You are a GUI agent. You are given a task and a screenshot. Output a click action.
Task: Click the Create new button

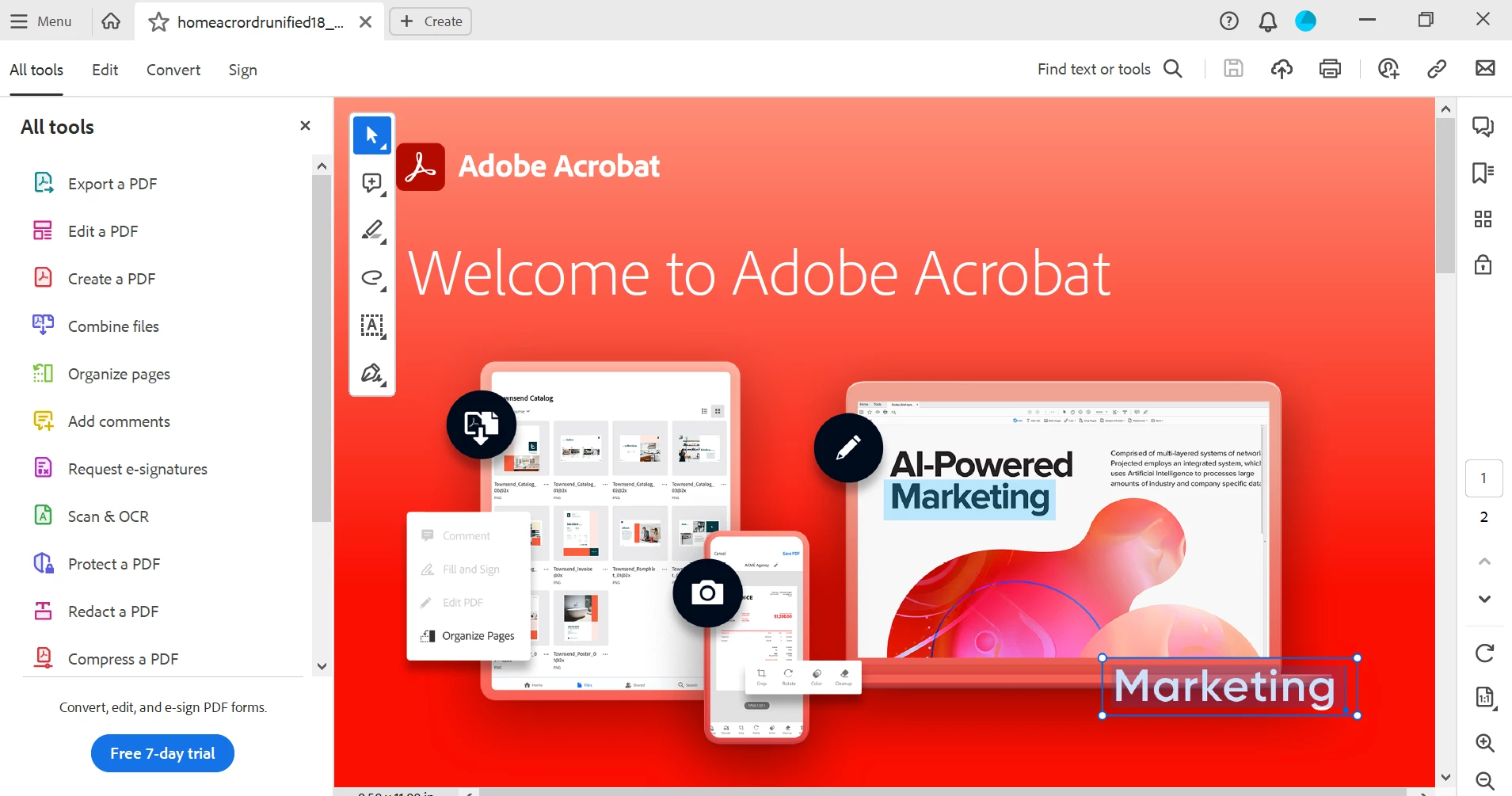(x=430, y=21)
